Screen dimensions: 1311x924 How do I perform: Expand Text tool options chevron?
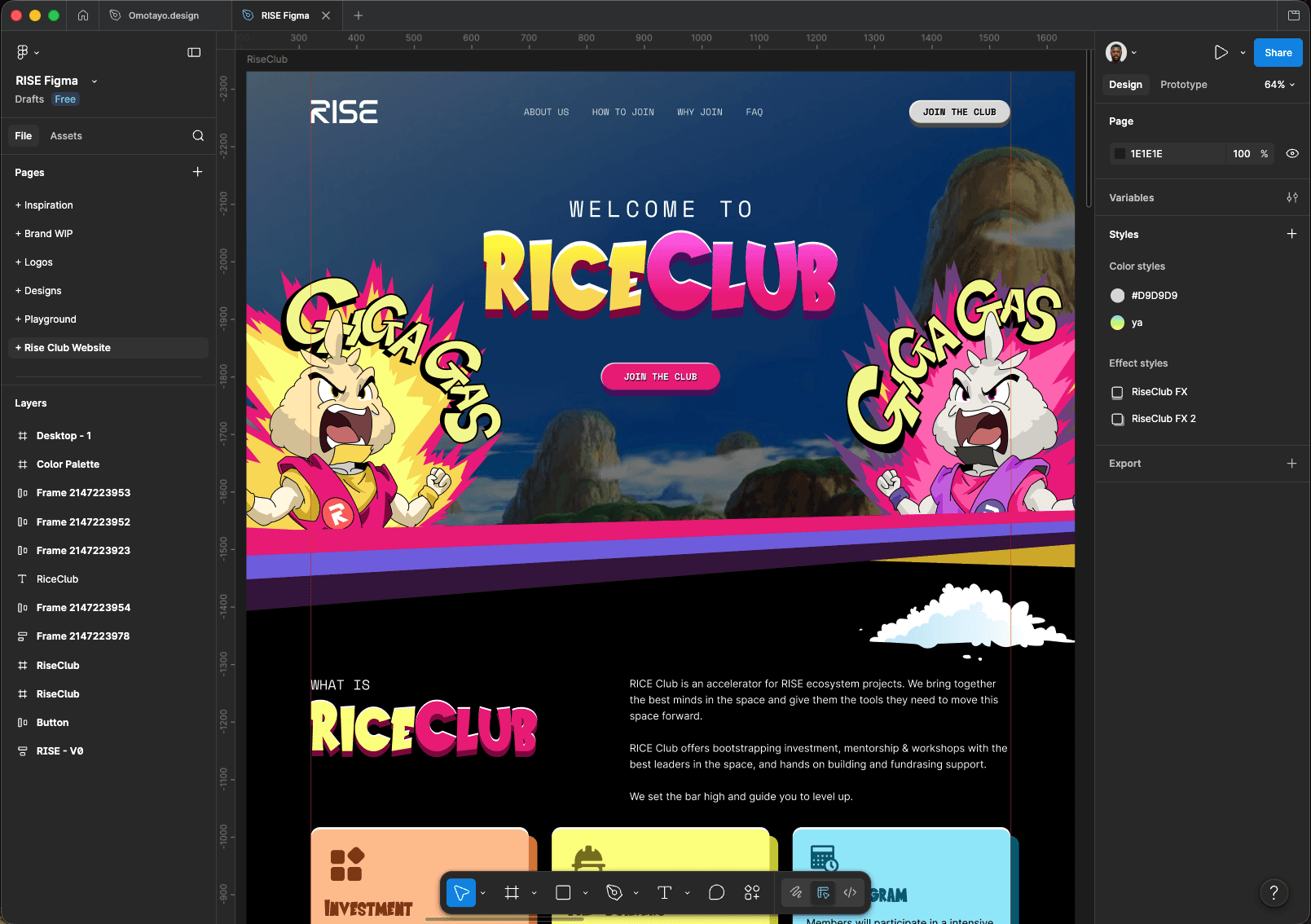coord(688,893)
